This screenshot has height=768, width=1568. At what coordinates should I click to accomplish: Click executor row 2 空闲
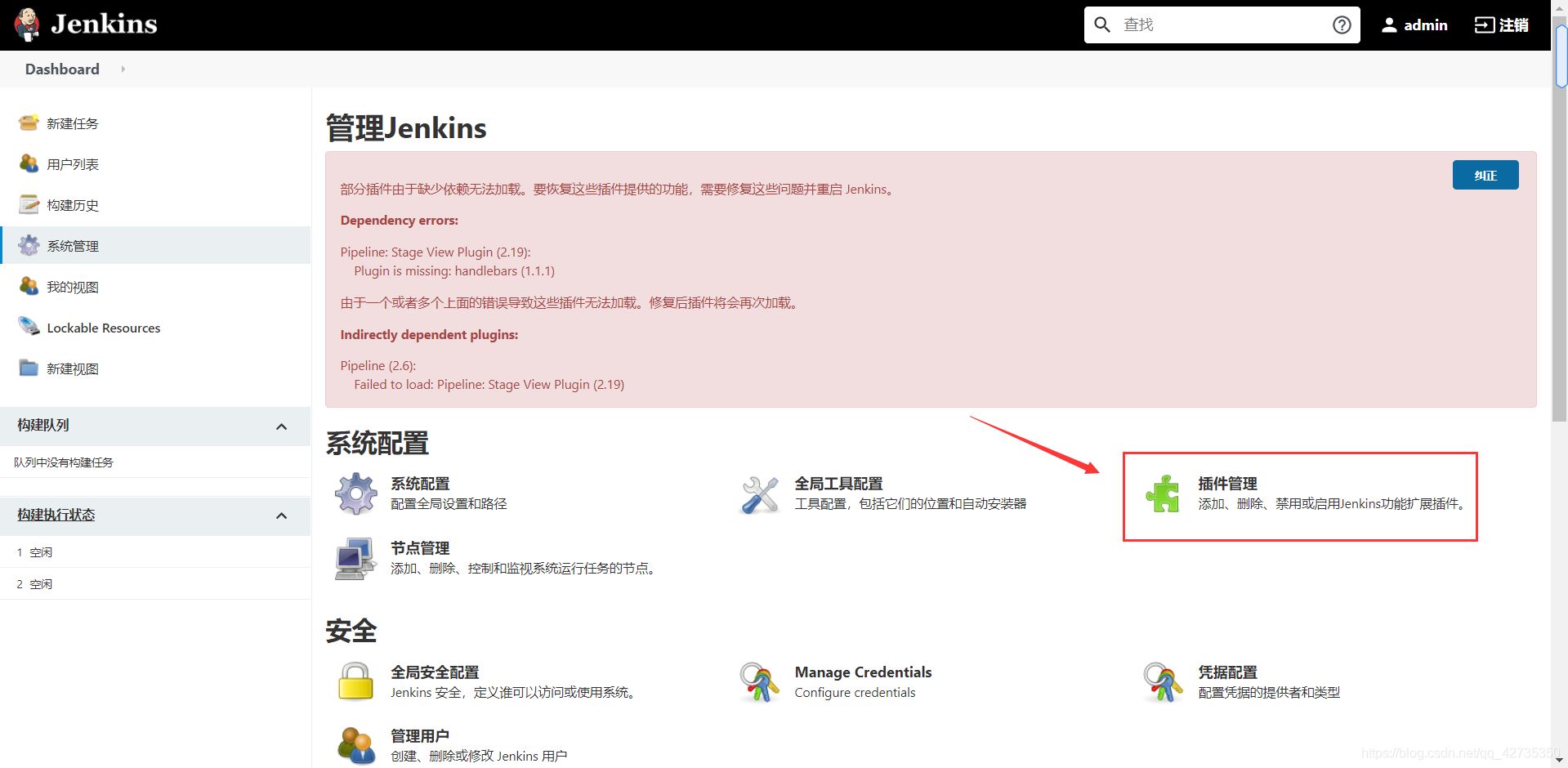point(155,584)
